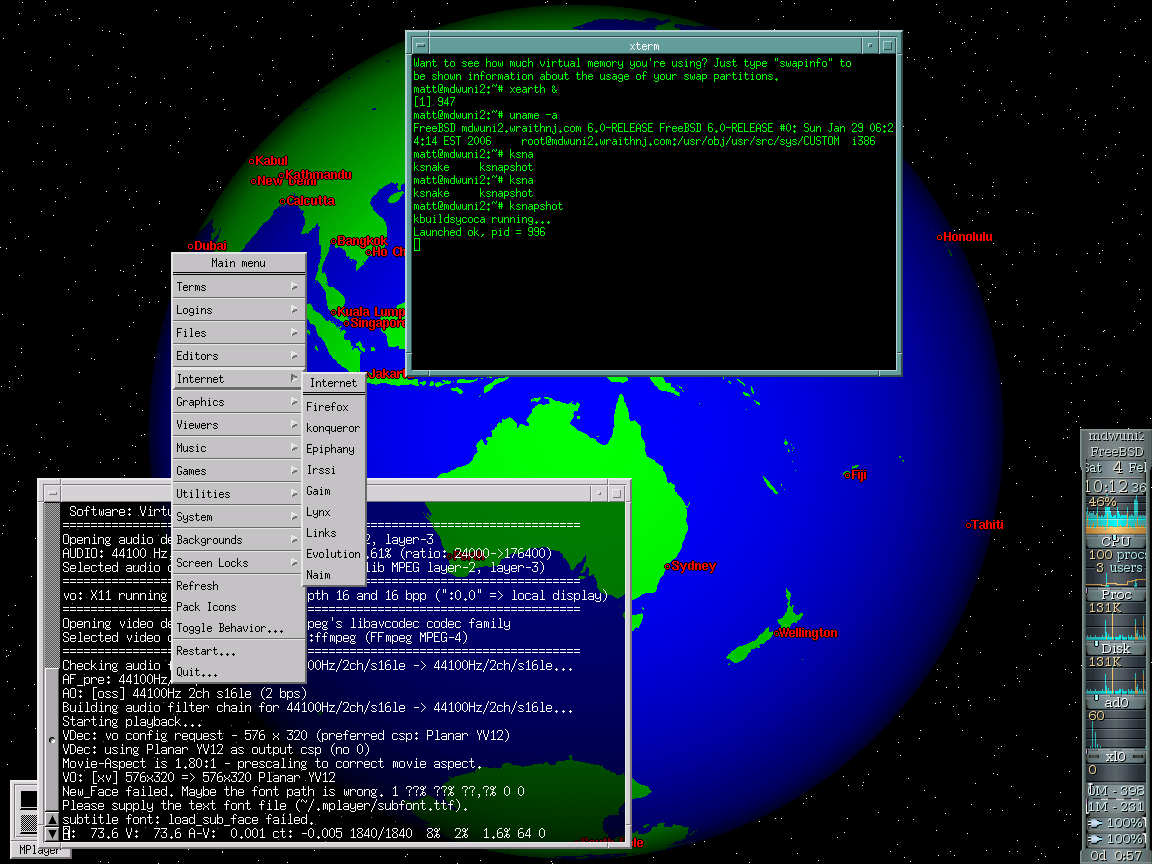
Task: Click the CPU label in the system monitor
Action: tap(1116, 541)
